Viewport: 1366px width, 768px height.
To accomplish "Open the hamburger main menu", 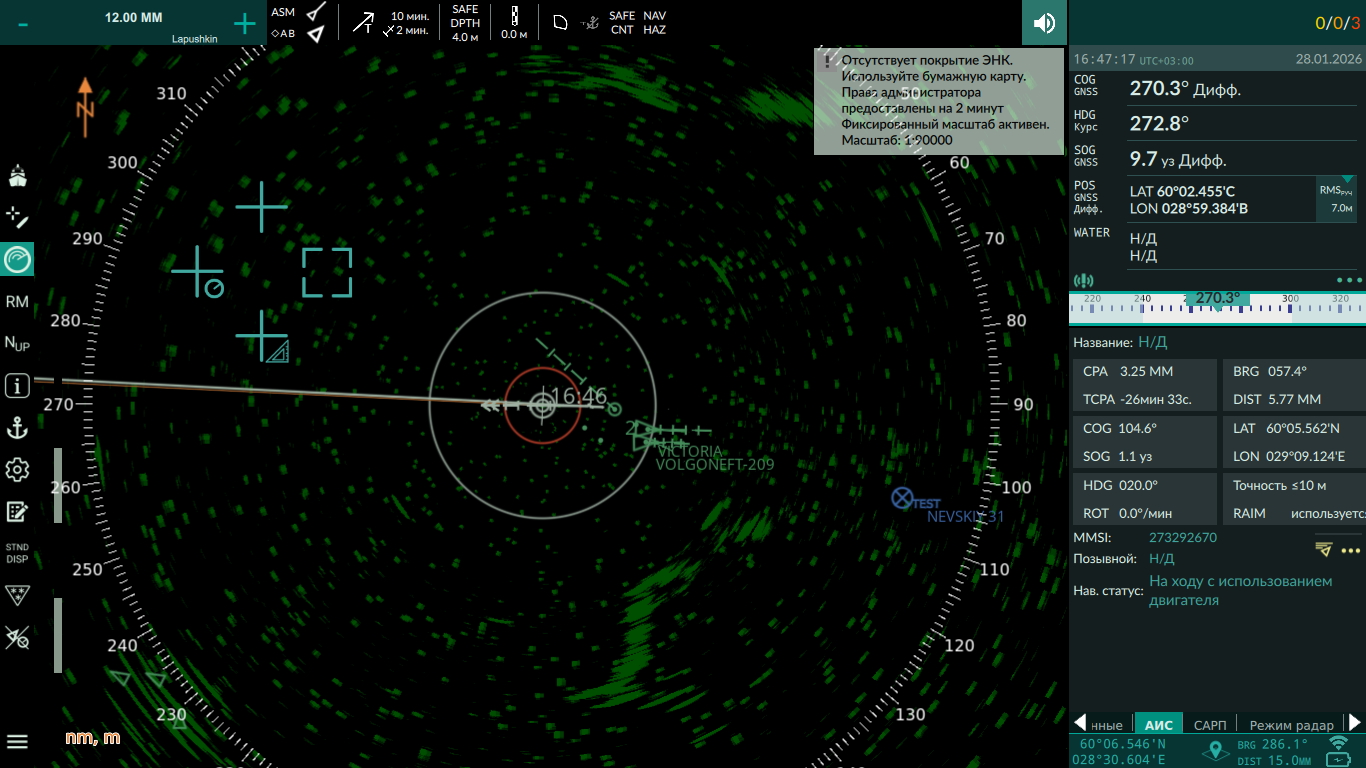I will [17, 741].
